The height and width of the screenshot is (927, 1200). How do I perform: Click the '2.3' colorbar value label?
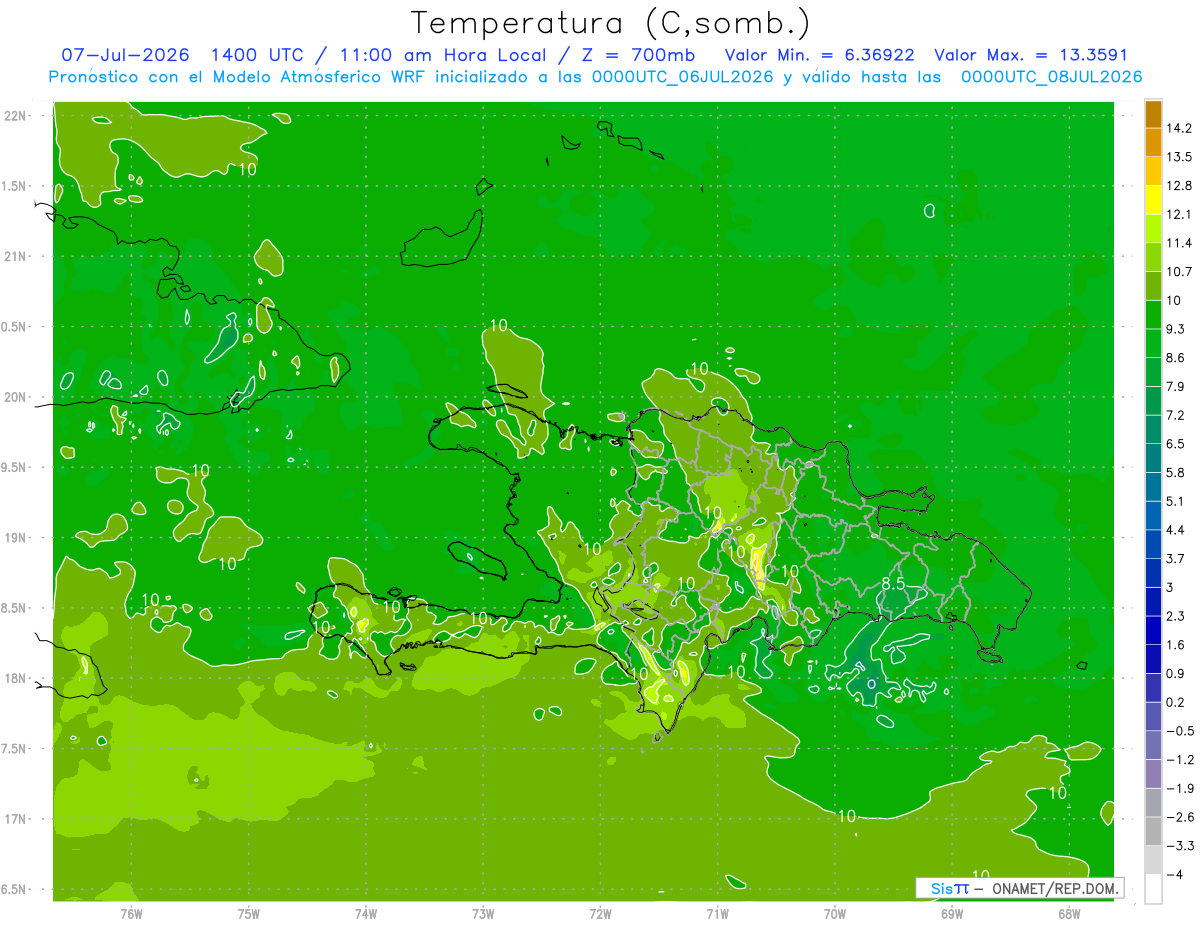1175,616
